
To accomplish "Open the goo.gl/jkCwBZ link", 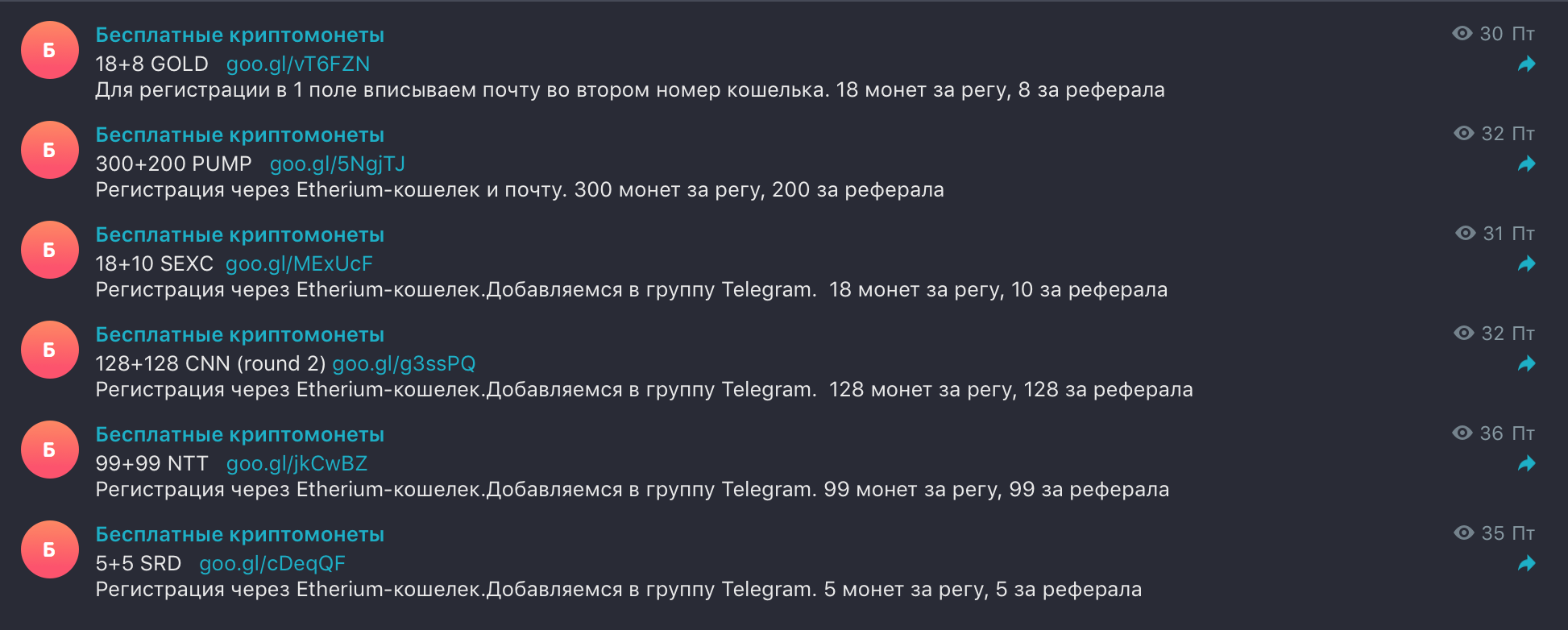I will click(297, 463).
